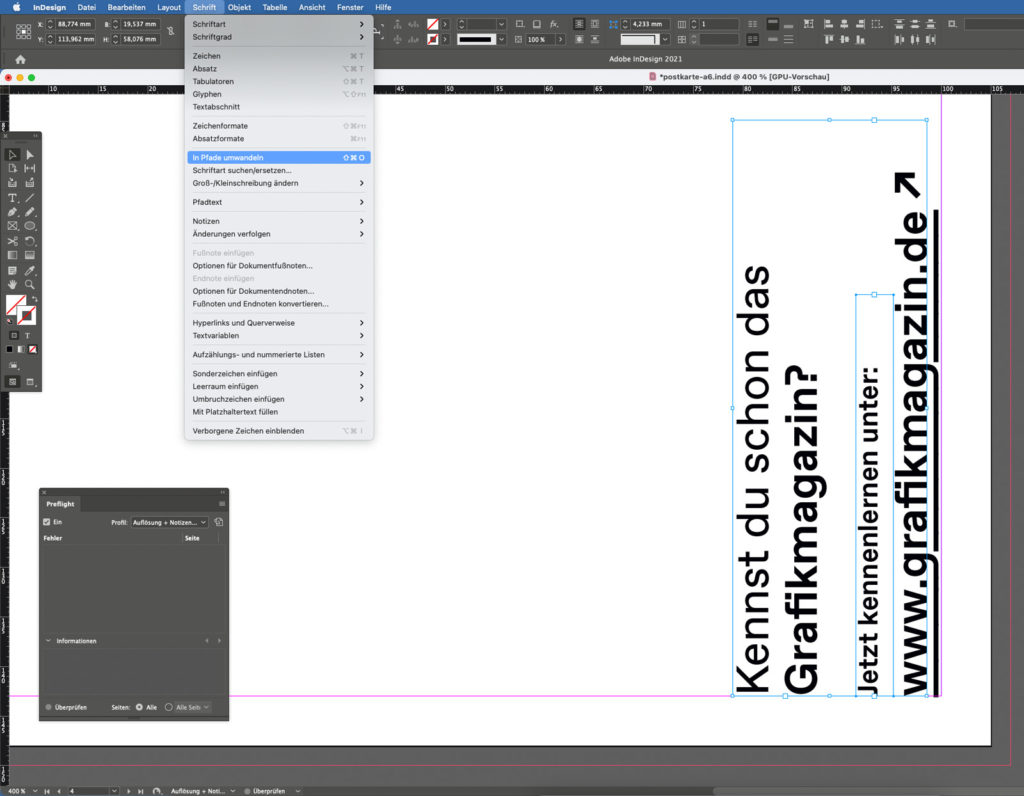Toggle the constrain proportions chain icon
Viewport: 1024px width, 796px height.
[x=171, y=31]
